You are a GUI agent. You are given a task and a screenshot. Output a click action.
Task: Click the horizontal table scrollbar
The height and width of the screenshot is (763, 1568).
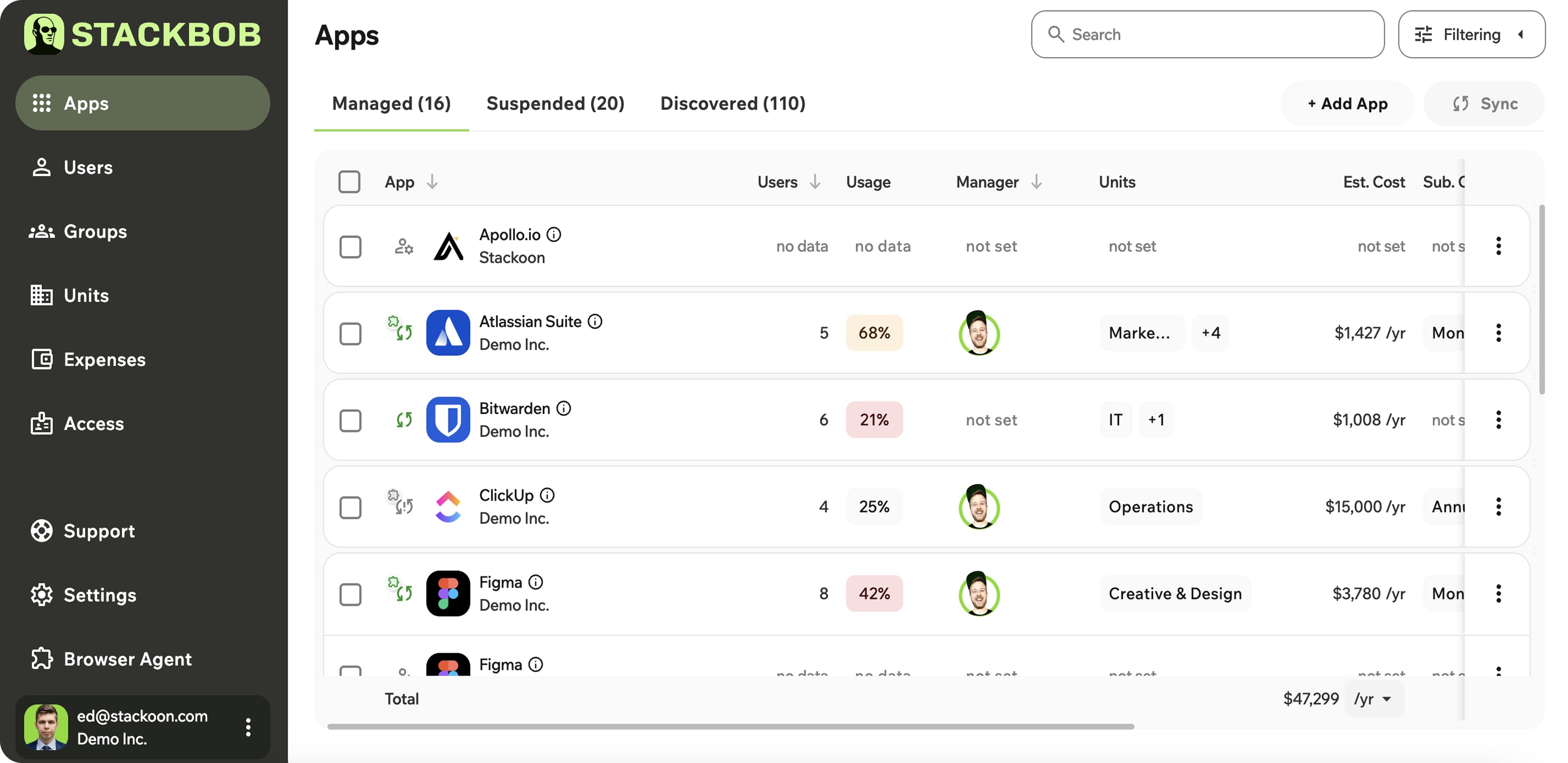pyautogui.click(x=730, y=727)
